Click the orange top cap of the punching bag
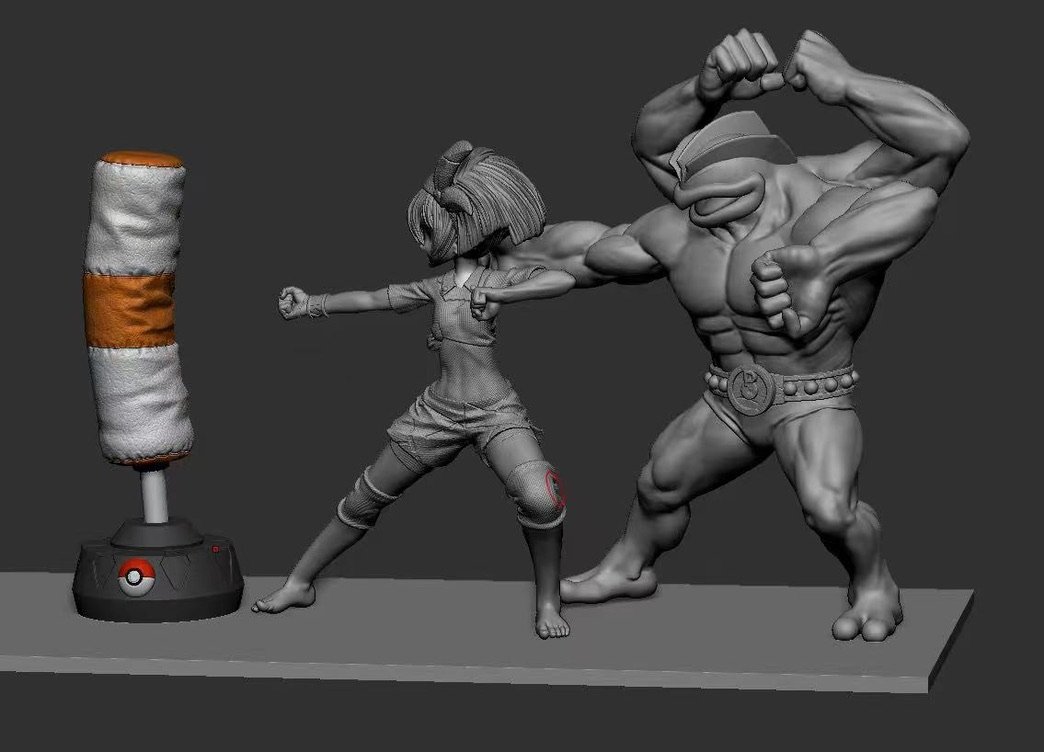This screenshot has width=1044, height=752. 142,159
